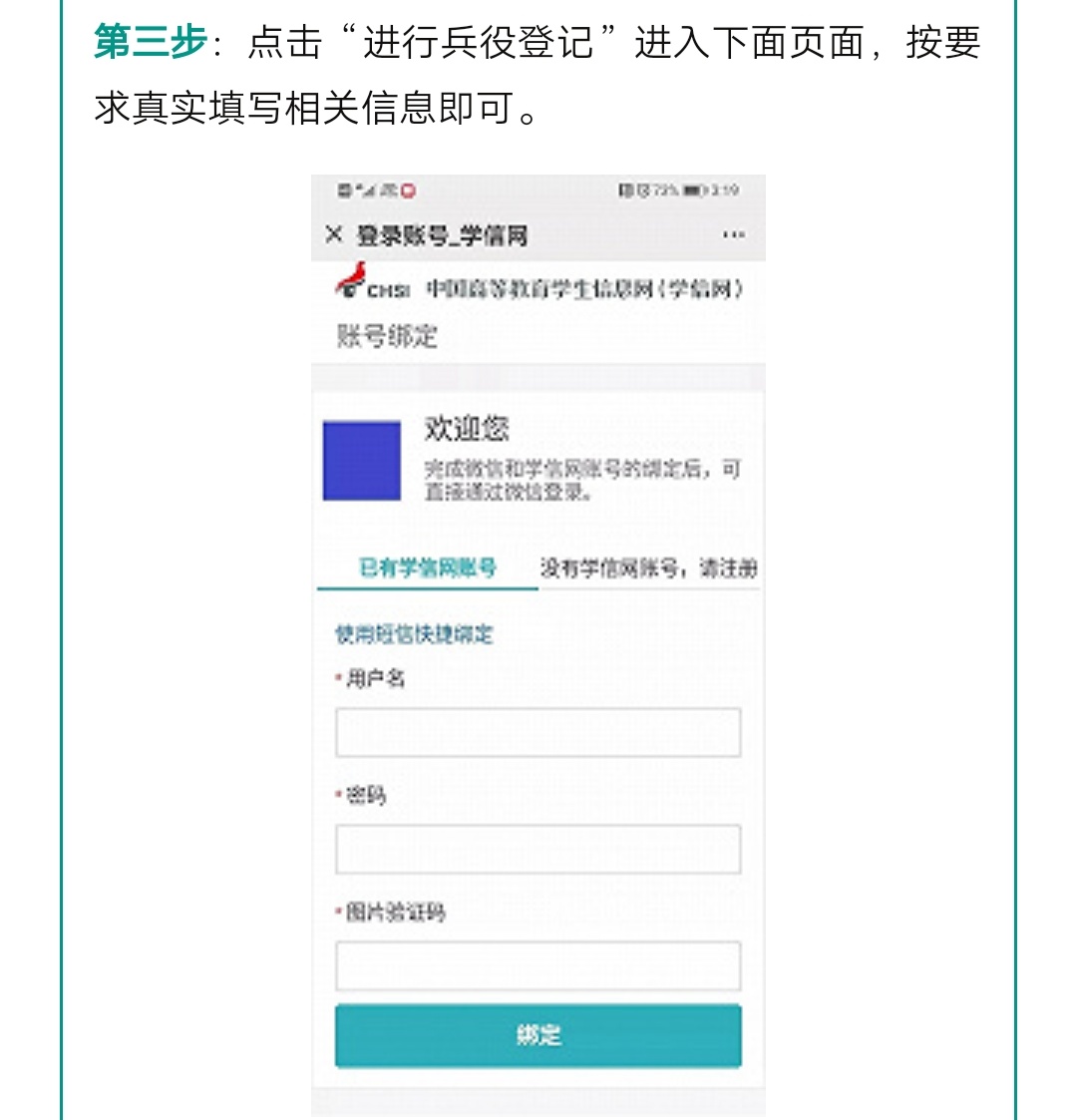Click the 使用短信快捷绑定 link
The image size is (1077, 1120).
click(414, 634)
